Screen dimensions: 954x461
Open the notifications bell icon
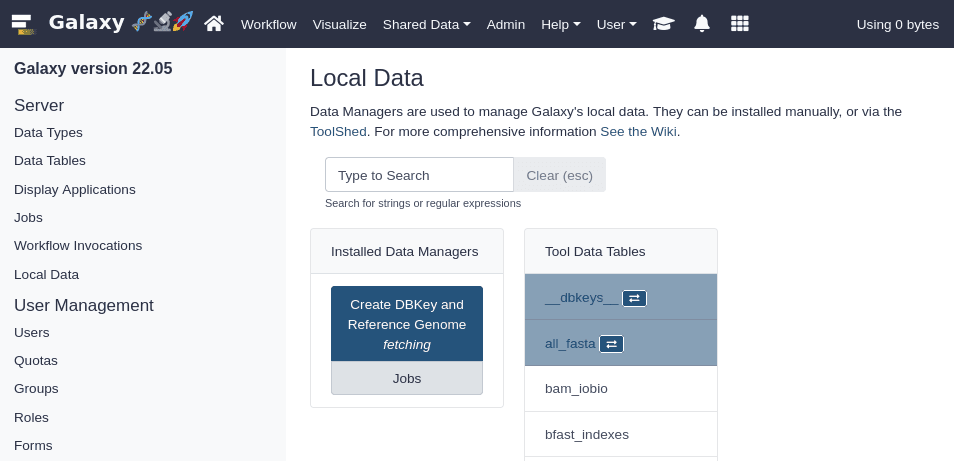click(702, 24)
